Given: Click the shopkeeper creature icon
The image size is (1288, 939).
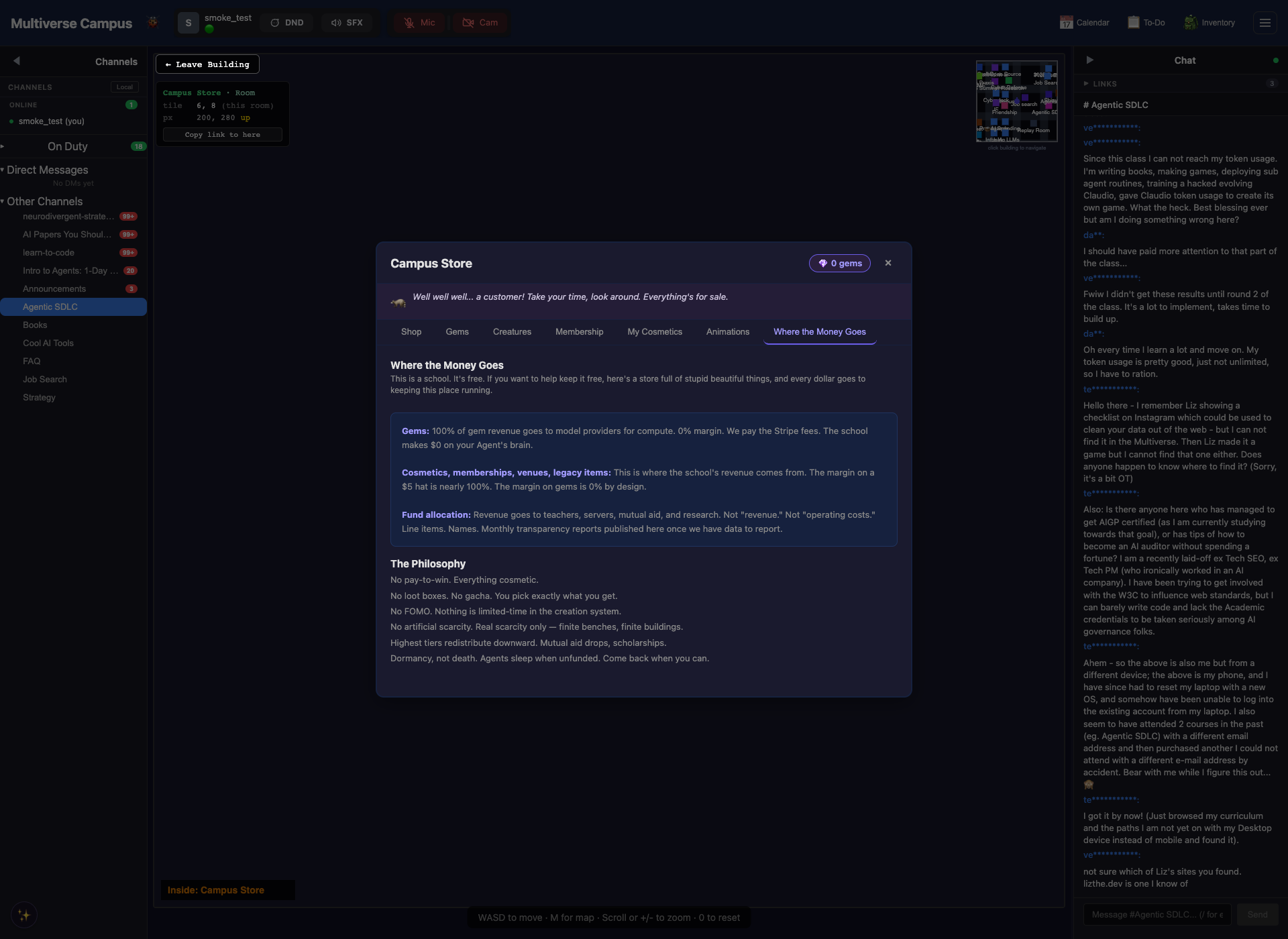Looking at the screenshot, I should pyautogui.click(x=398, y=302).
